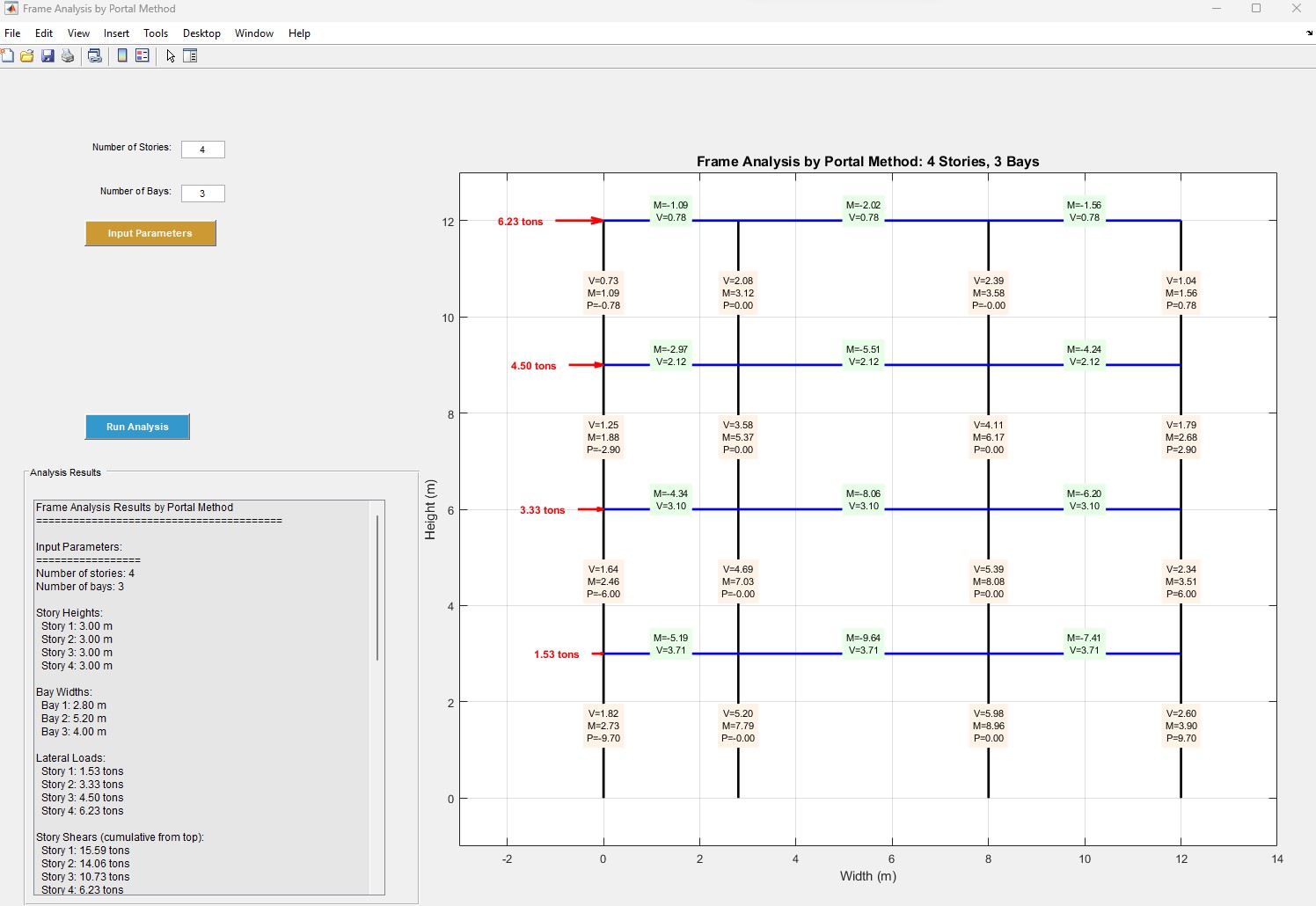Click the Input Parameters button

150,233
